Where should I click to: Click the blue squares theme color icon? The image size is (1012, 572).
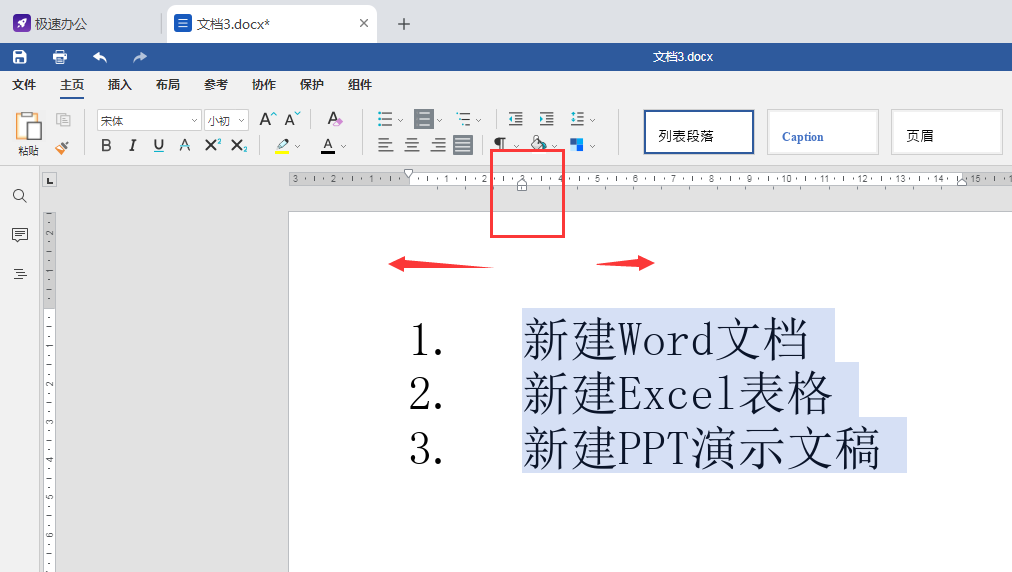[x=577, y=145]
